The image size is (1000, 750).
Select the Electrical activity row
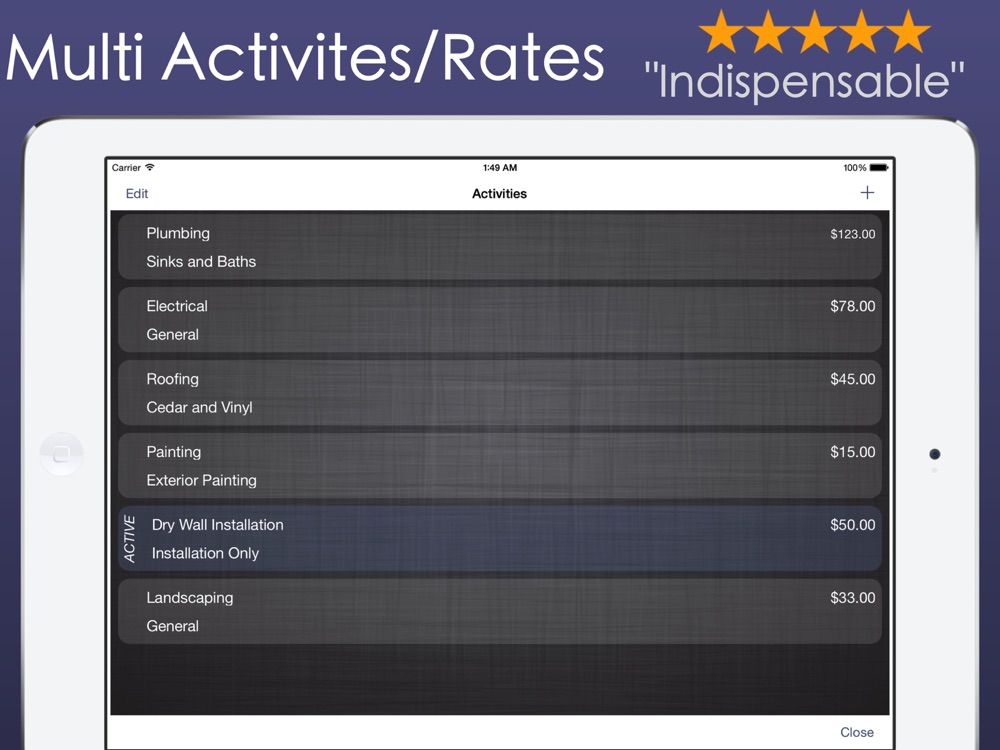(x=499, y=320)
